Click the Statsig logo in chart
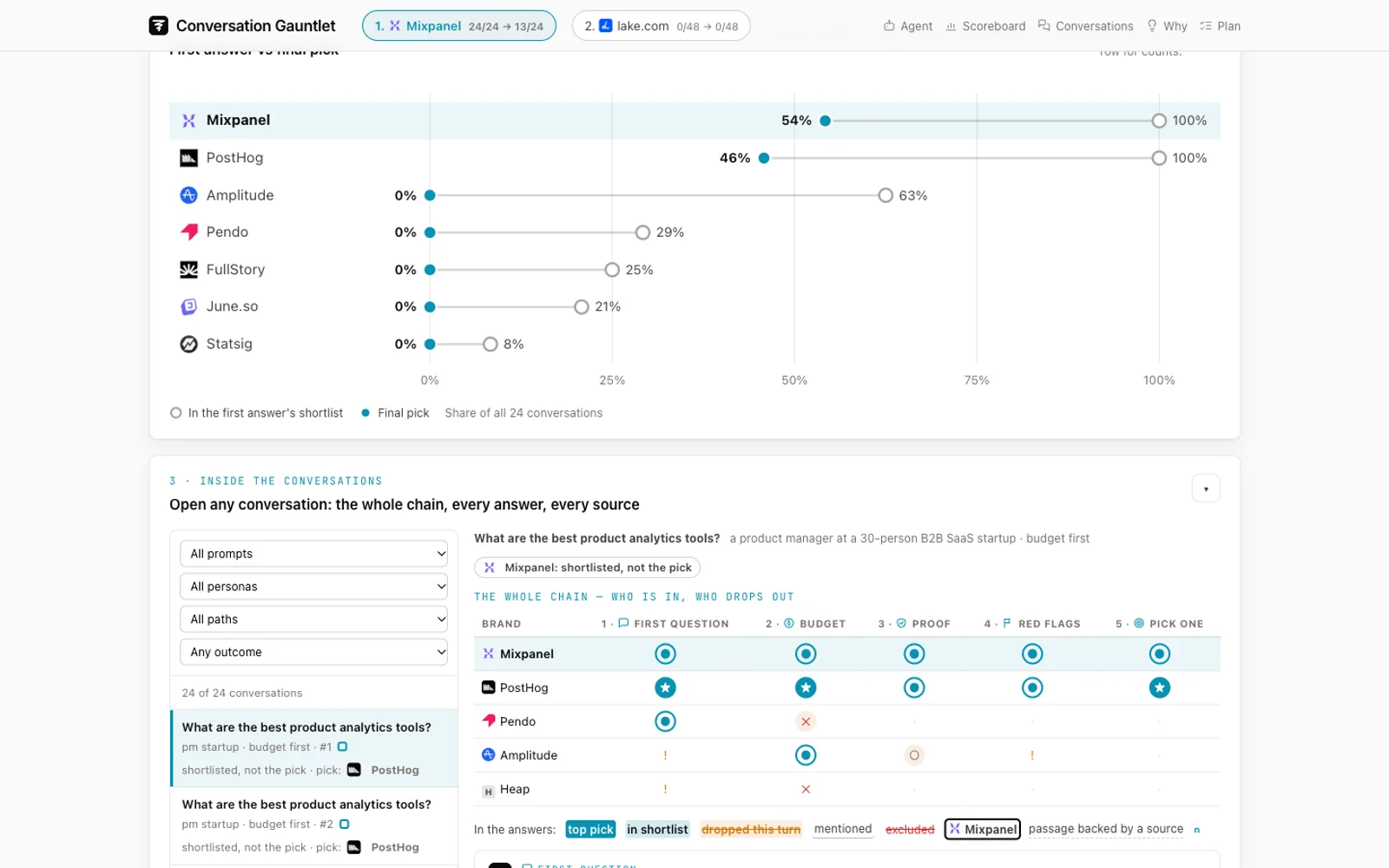Image resolution: width=1389 pixels, height=868 pixels. point(188,345)
